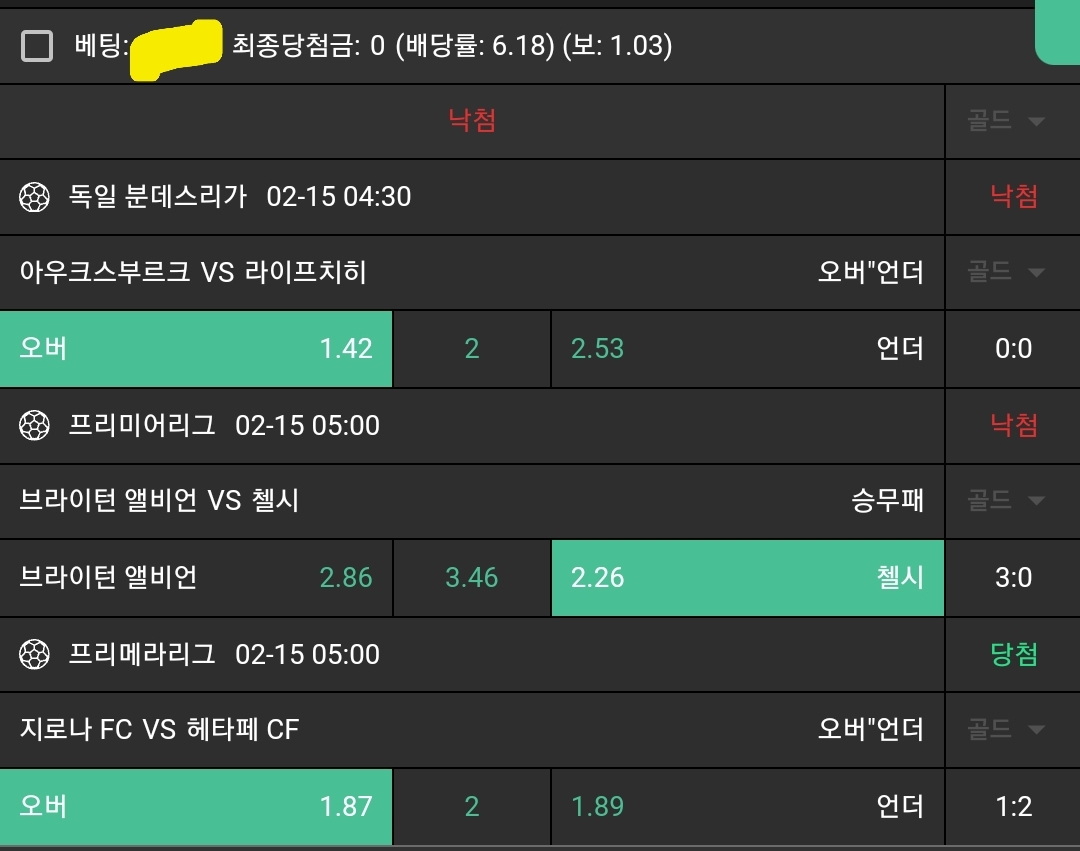
Task: Open the 골드 dropdown in 낙첨 header row
Action: (x=1006, y=121)
